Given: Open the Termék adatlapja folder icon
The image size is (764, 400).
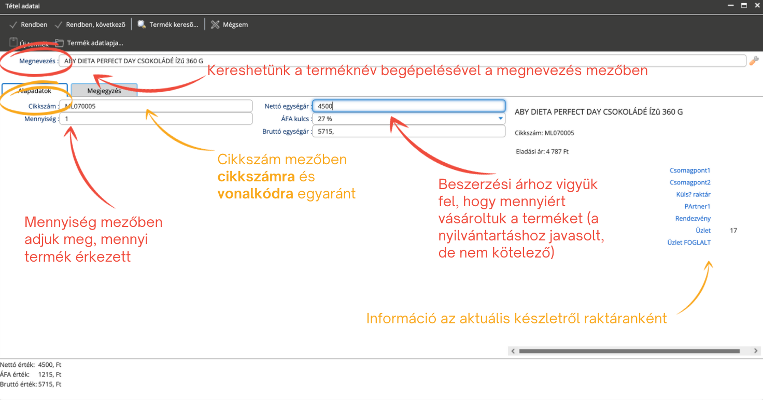Looking at the screenshot, I should tap(60, 43).
